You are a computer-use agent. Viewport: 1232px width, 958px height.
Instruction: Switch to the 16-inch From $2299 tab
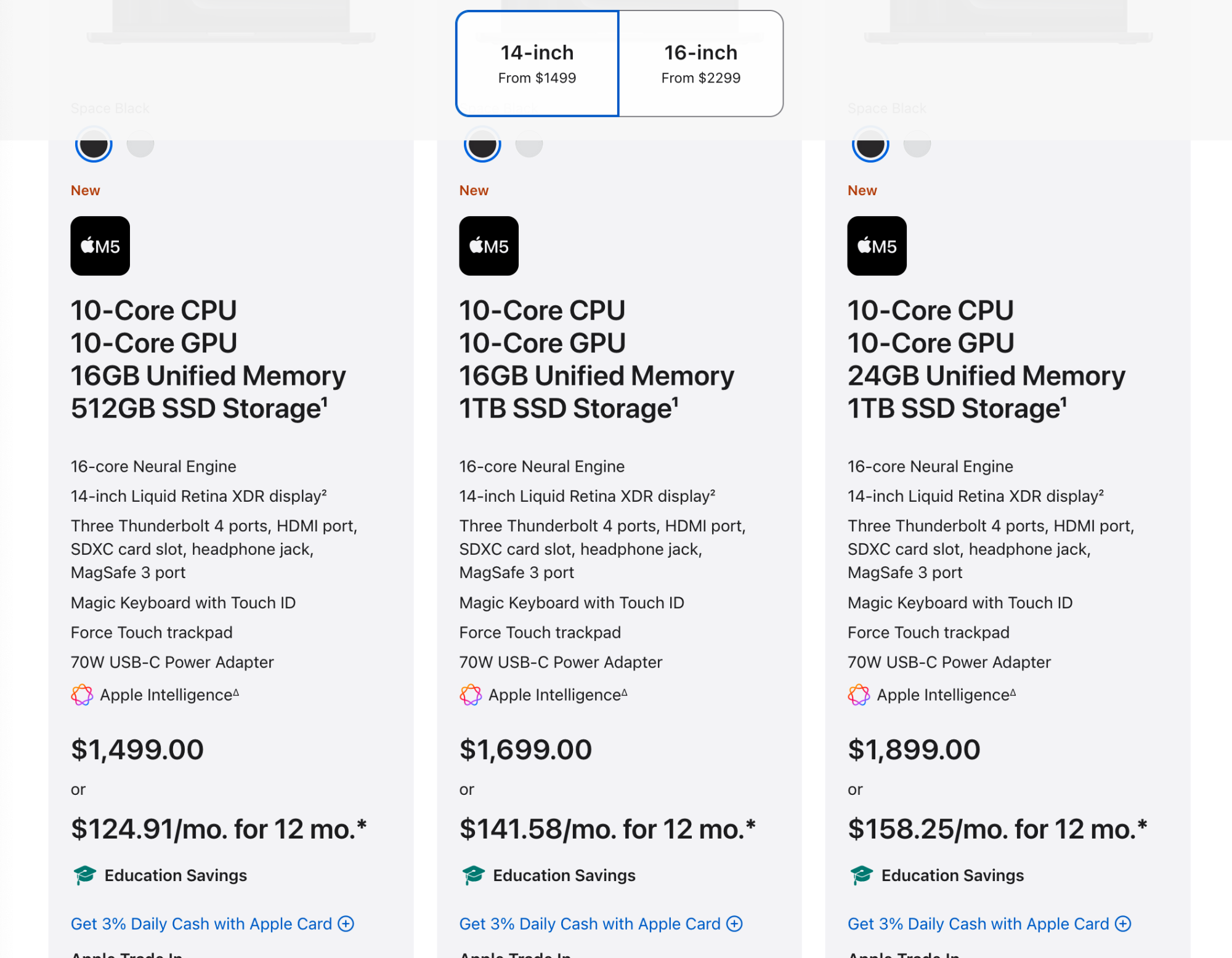click(700, 63)
